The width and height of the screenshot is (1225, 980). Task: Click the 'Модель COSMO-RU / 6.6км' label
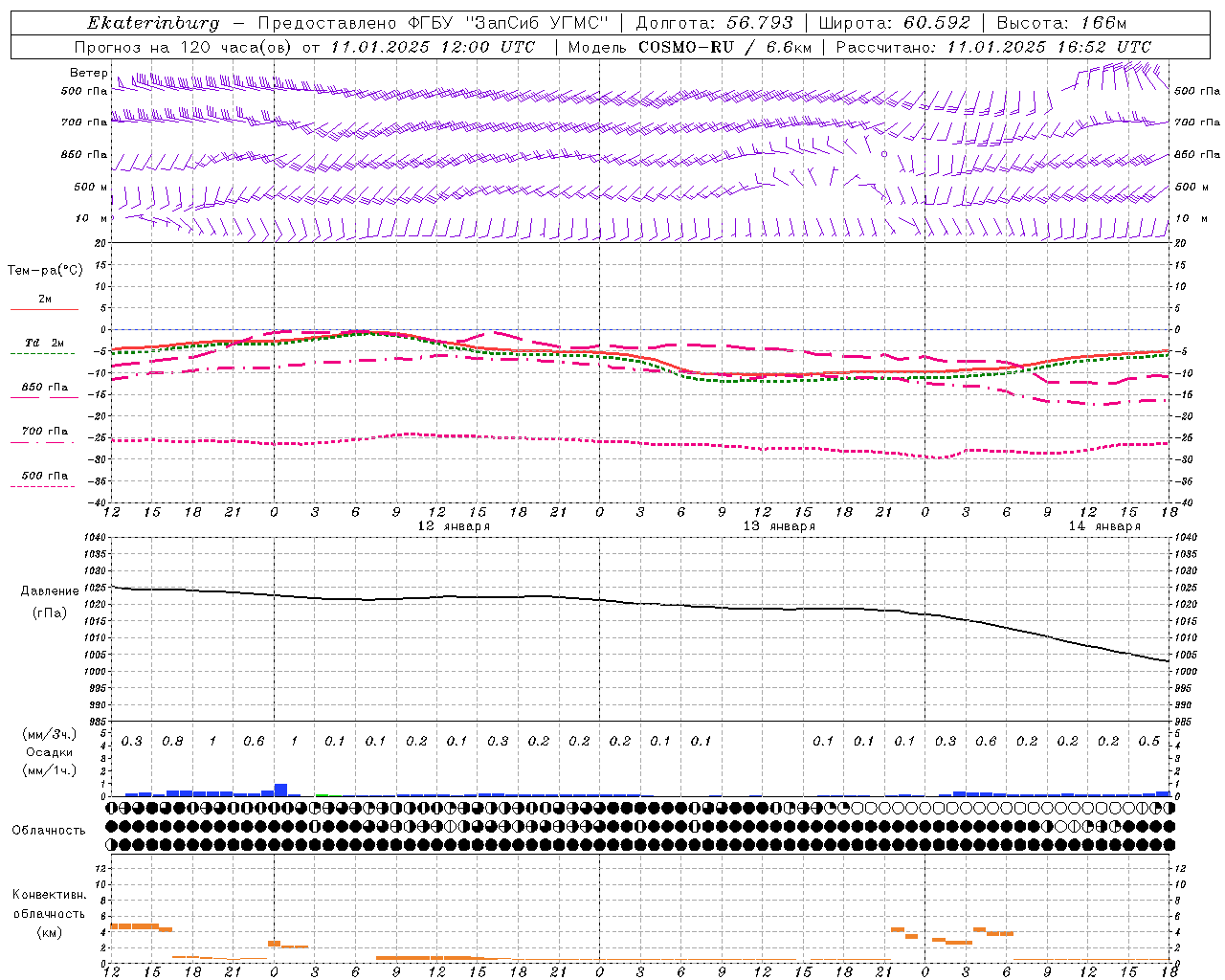tap(689, 47)
